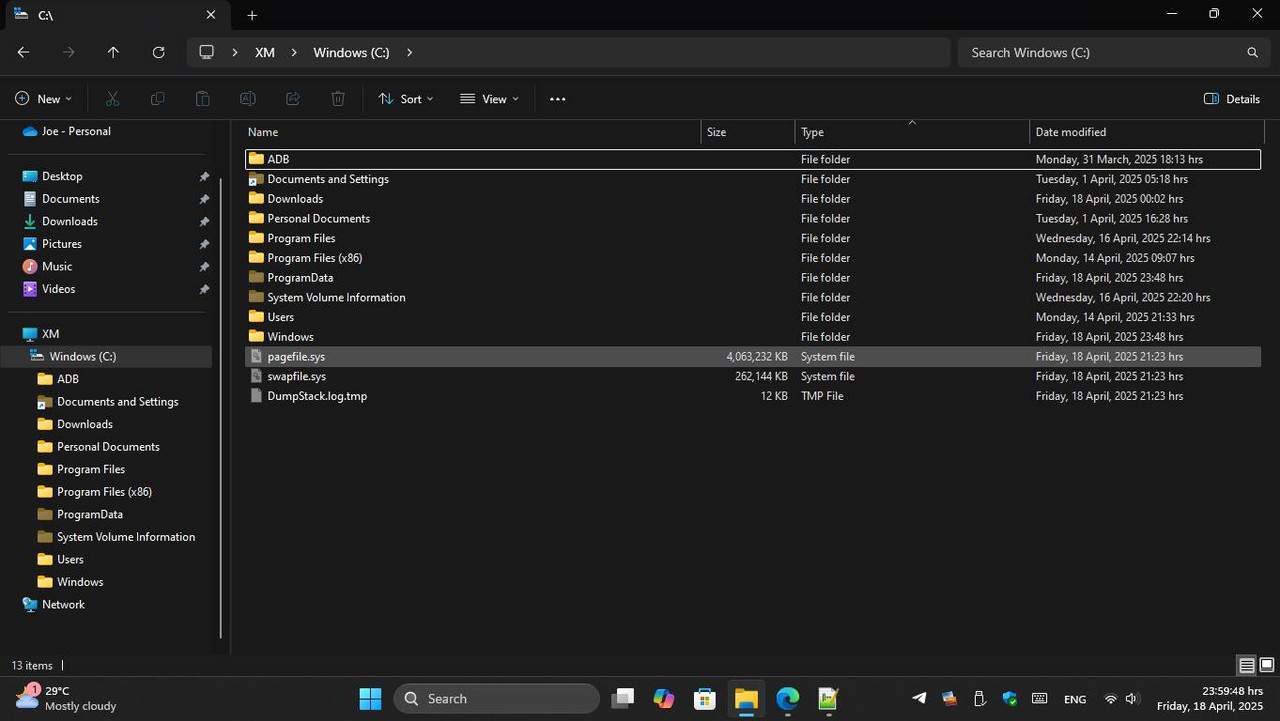Expand chevron between XM and Windows (C:)
This screenshot has width=1280, height=721.
click(294, 52)
